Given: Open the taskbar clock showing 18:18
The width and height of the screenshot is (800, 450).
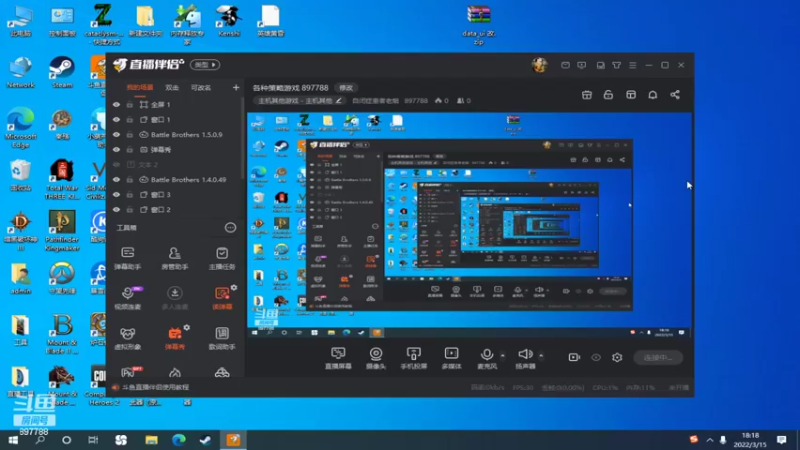Looking at the screenshot, I should click(751, 440).
